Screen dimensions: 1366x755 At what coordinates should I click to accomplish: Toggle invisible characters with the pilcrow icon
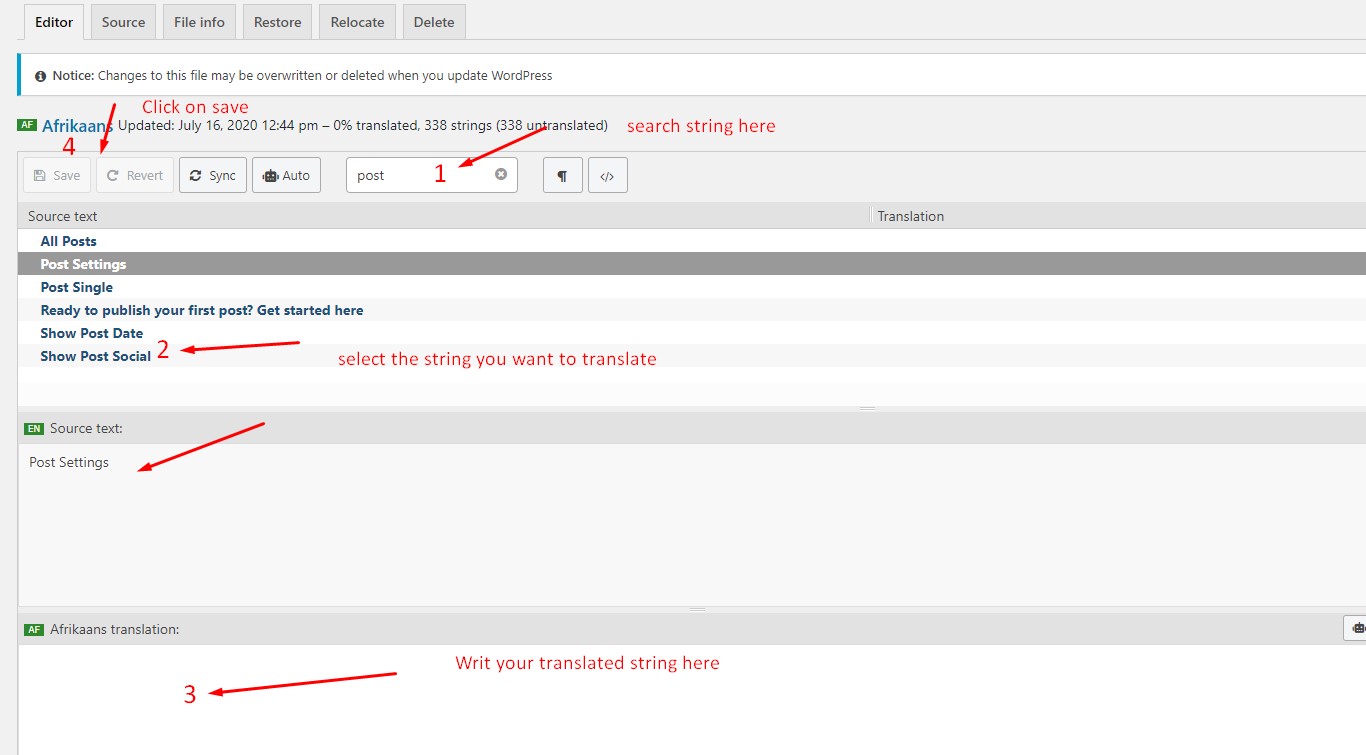(563, 175)
